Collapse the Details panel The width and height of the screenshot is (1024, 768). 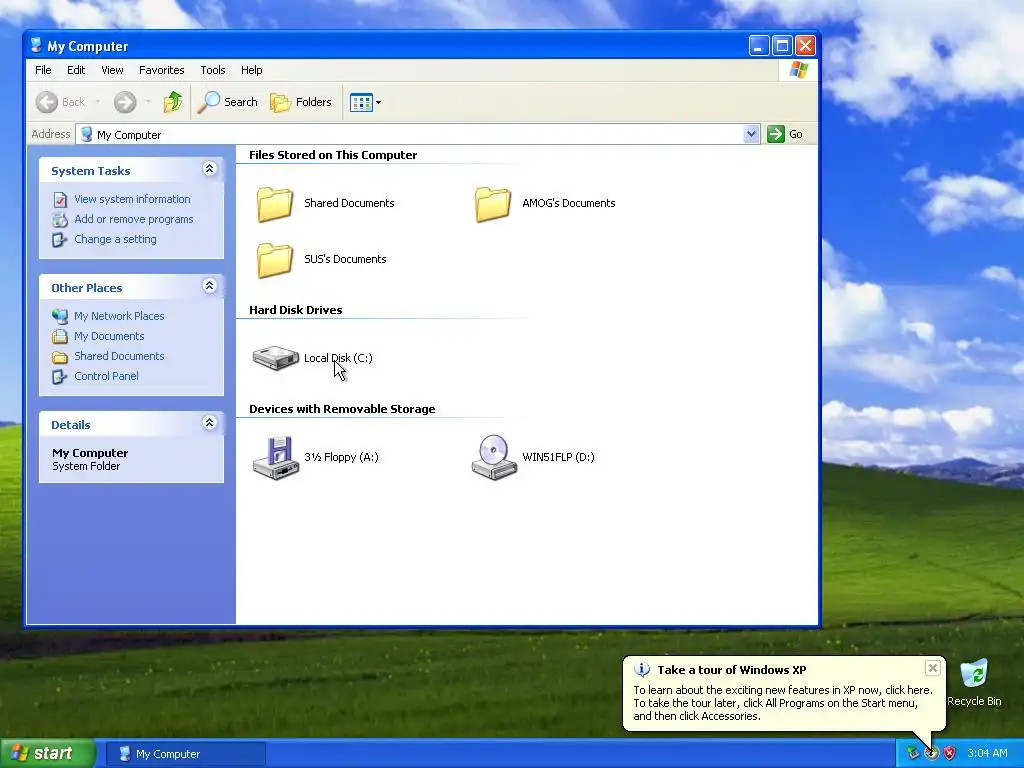(209, 423)
